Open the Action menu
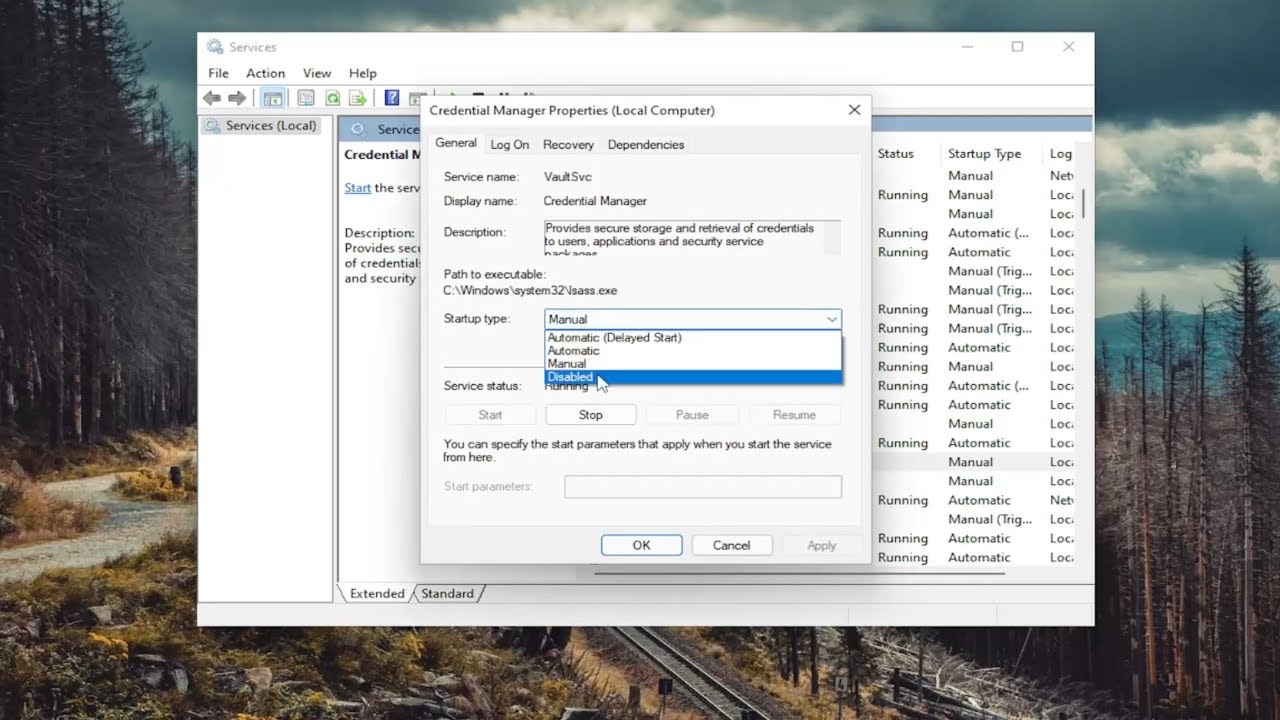This screenshot has height=720, width=1280. click(x=265, y=73)
